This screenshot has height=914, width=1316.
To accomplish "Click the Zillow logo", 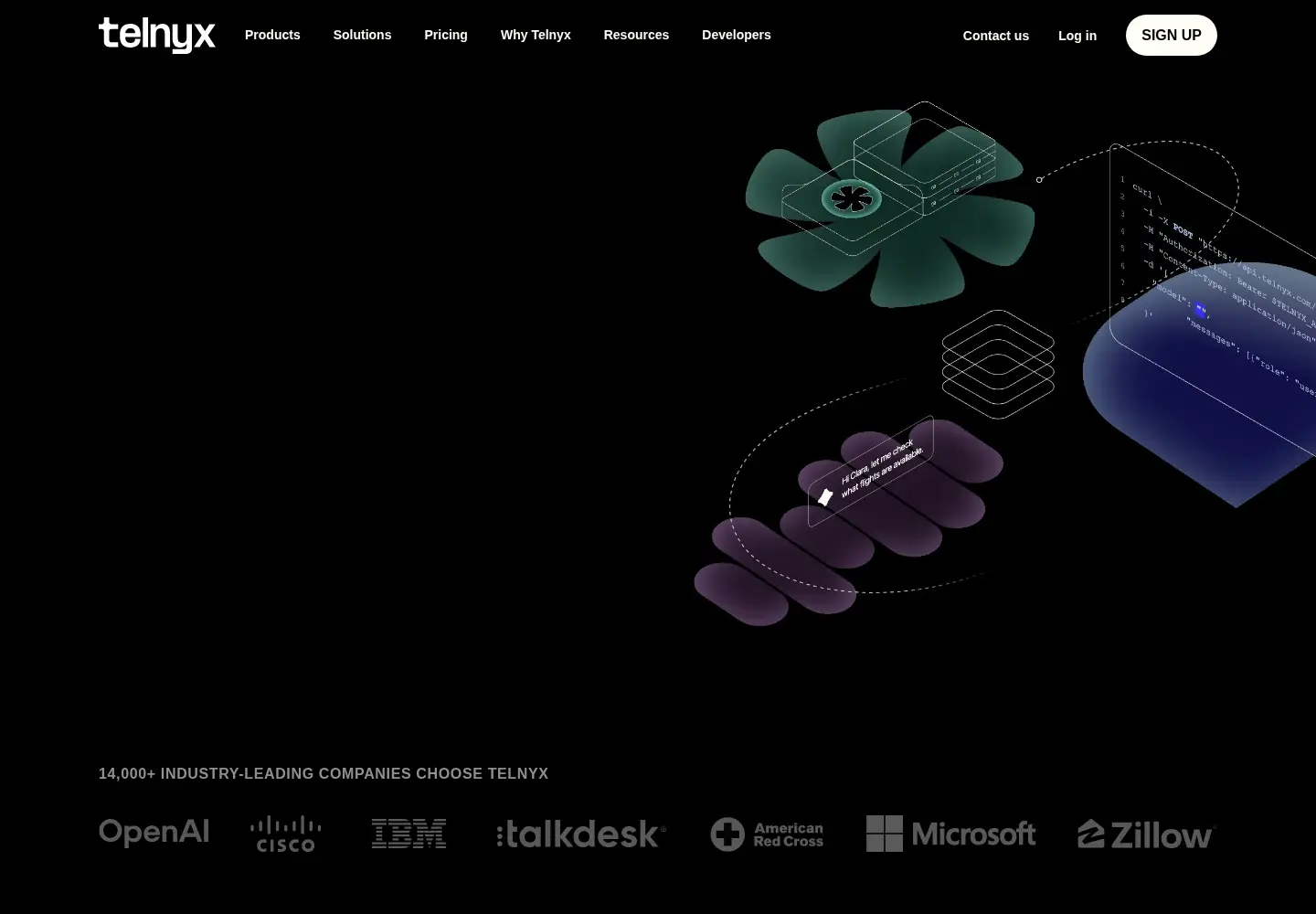I will [x=1147, y=834].
